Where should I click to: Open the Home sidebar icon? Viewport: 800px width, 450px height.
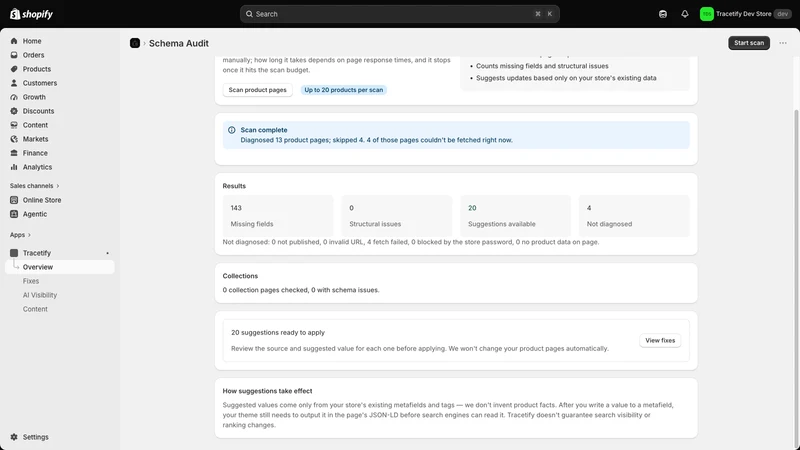click(x=14, y=41)
